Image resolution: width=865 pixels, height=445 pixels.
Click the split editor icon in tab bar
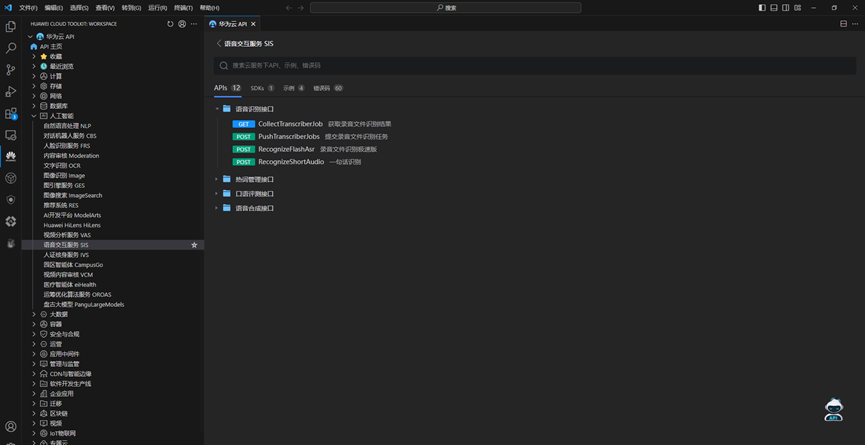click(x=843, y=24)
